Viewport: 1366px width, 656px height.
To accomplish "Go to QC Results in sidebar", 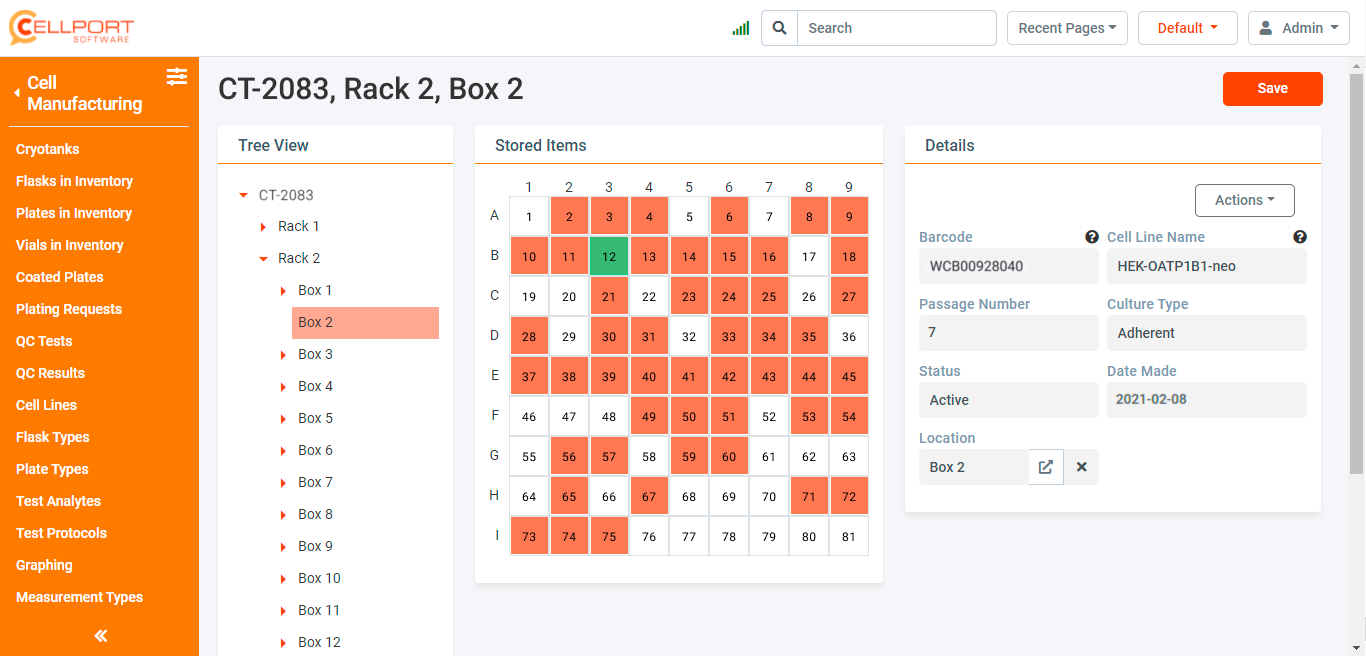I will click(x=50, y=373).
